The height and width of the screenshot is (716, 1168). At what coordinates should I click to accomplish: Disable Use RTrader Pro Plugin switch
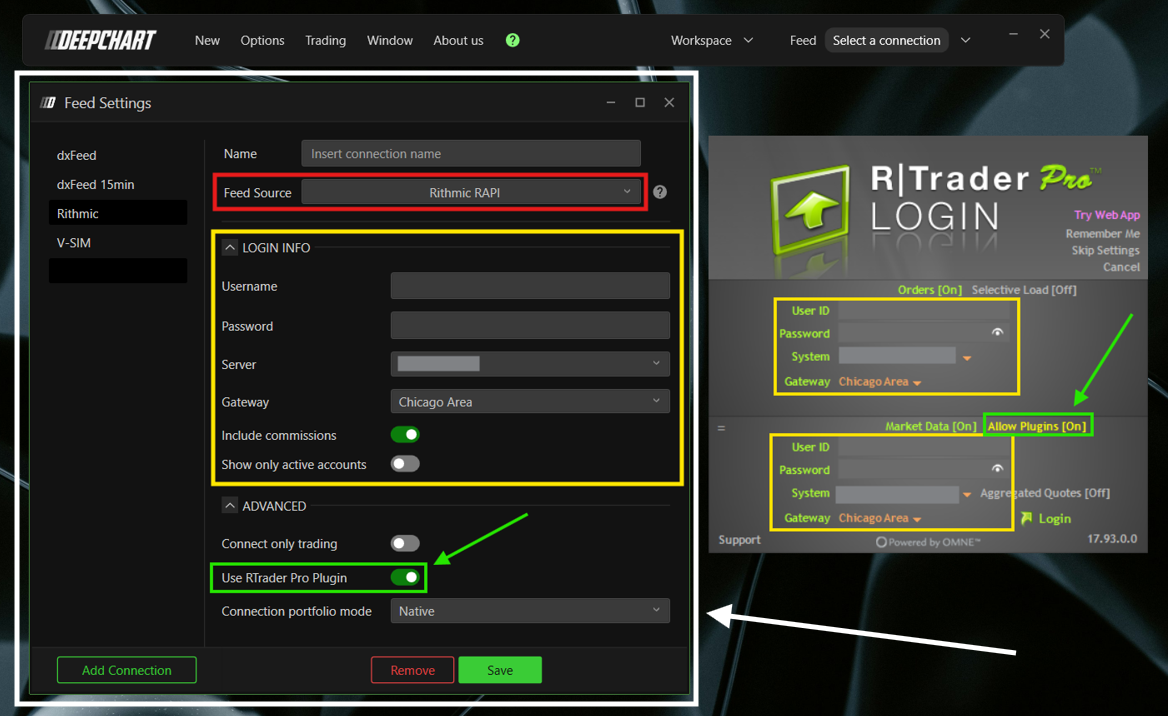pos(405,577)
